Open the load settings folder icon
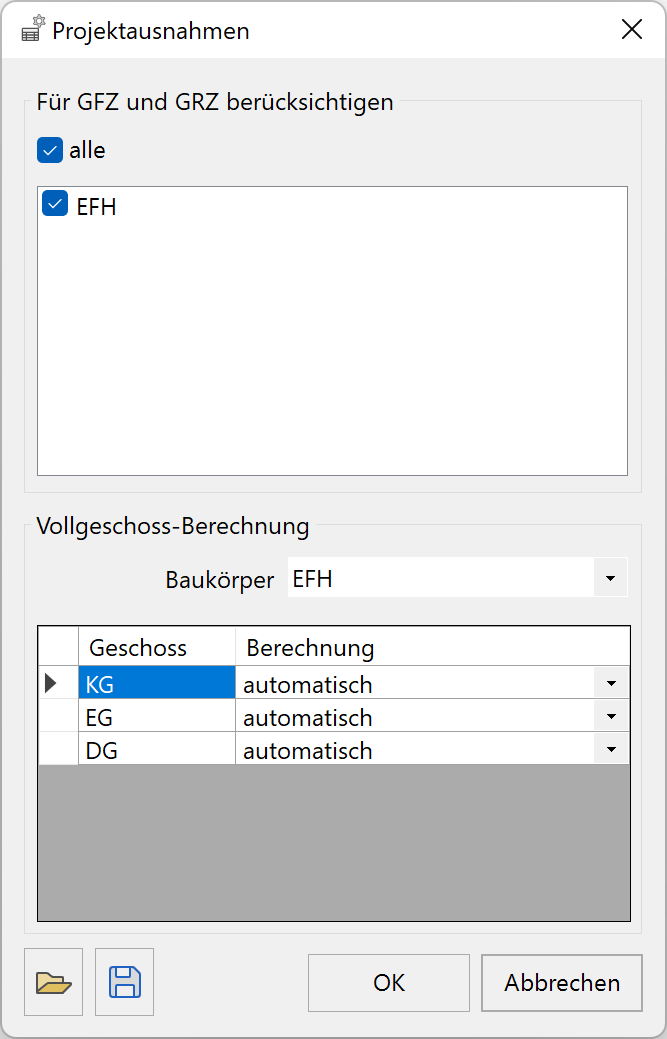This screenshot has height=1039, width=667. [x=54, y=982]
